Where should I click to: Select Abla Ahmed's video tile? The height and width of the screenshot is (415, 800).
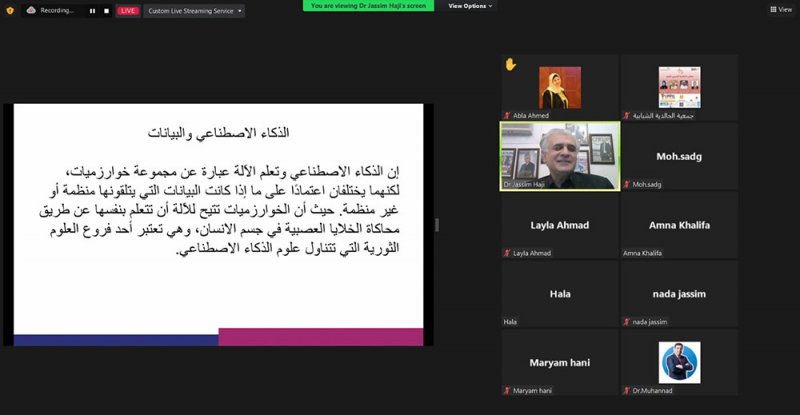pos(560,87)
